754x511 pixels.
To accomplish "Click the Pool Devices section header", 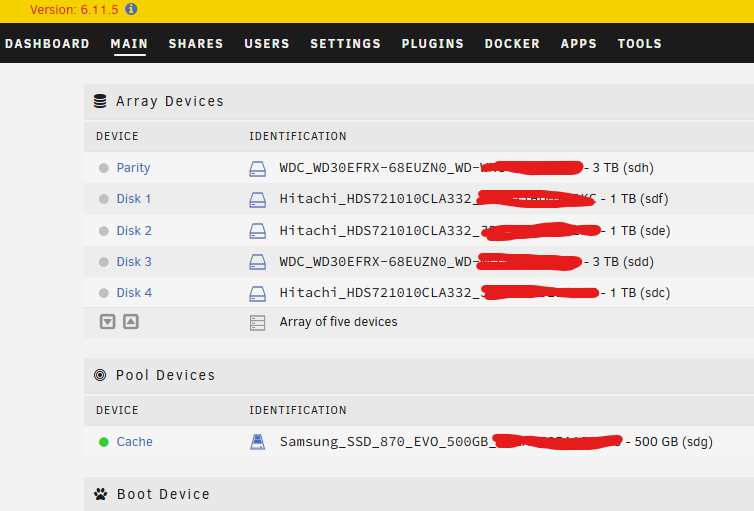I will pyautogui.click(x=165, y=375).
